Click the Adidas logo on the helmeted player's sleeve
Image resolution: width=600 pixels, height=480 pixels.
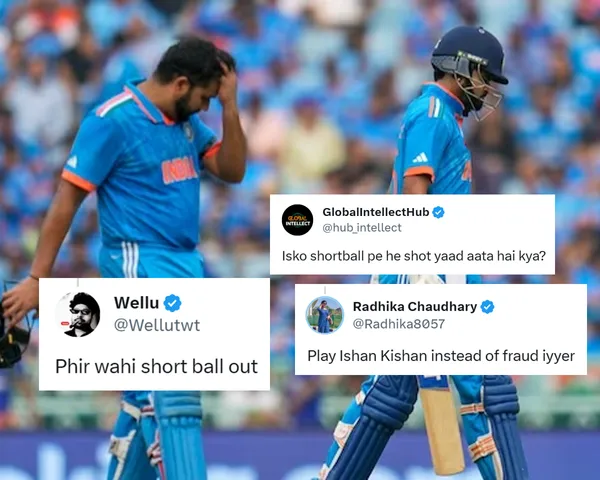(x=420, y=157)
